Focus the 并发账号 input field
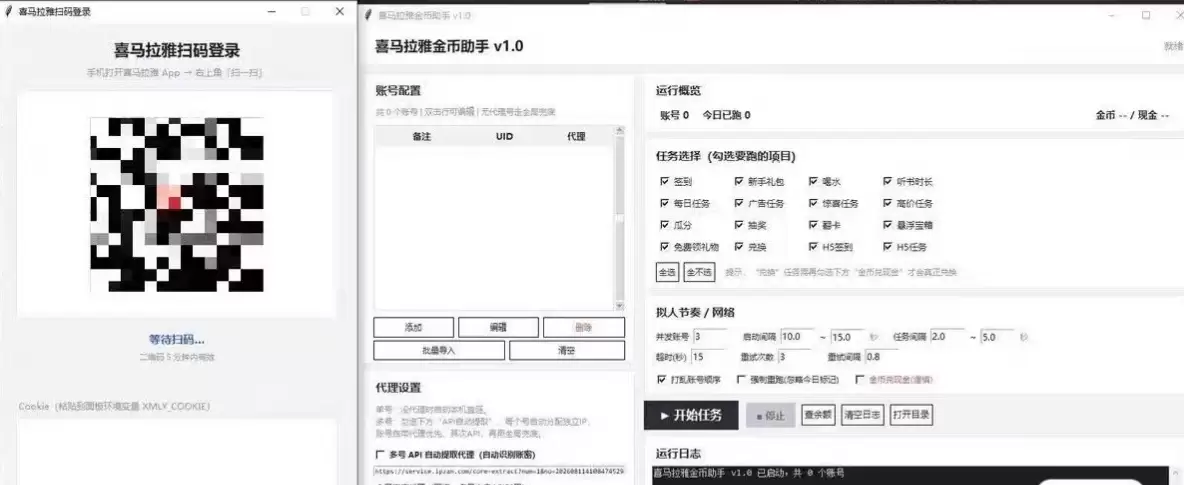 (x=710, y=336)
